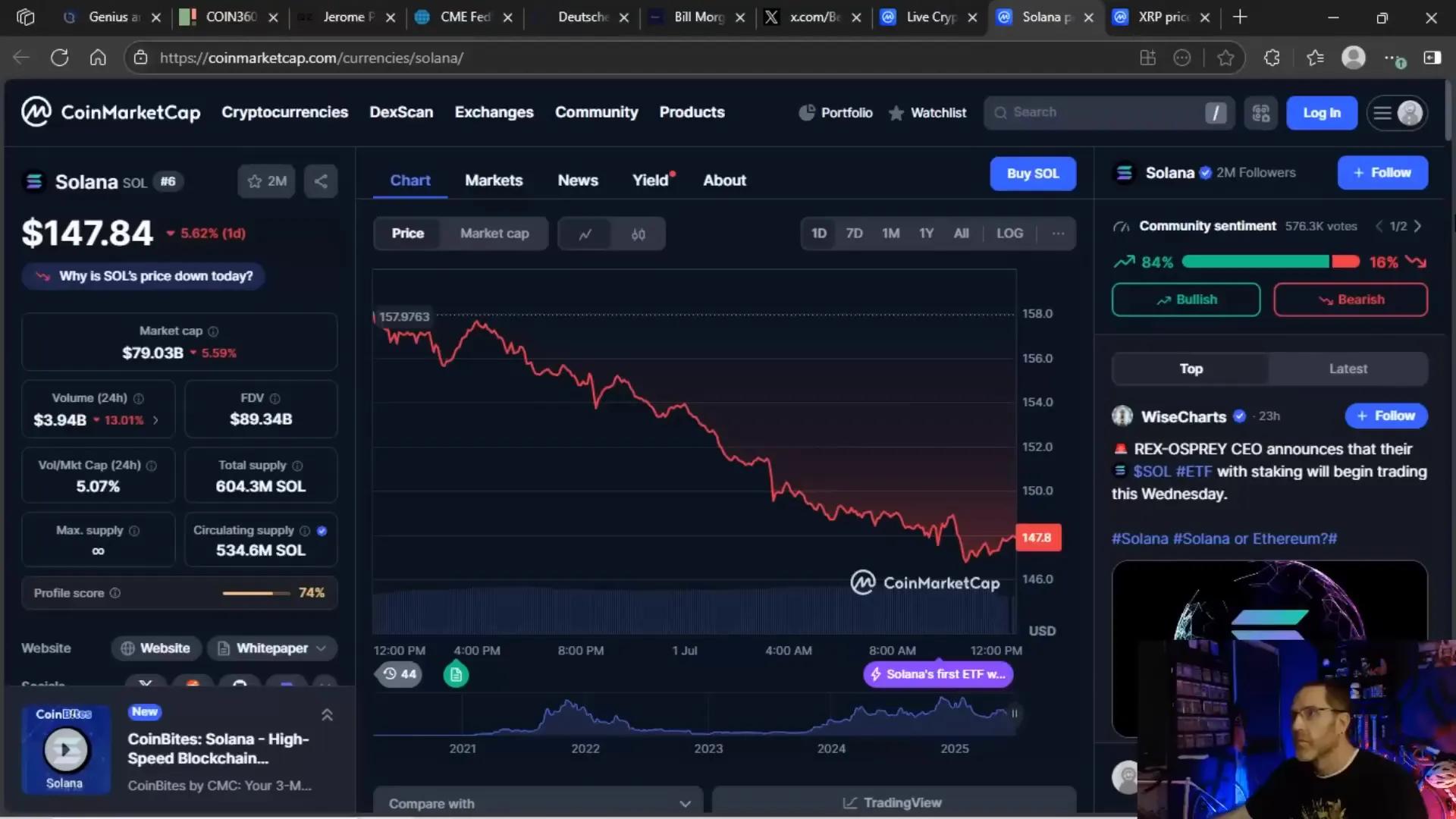
Task: Click the Watchlist star icon
Action: pos(896,113)
